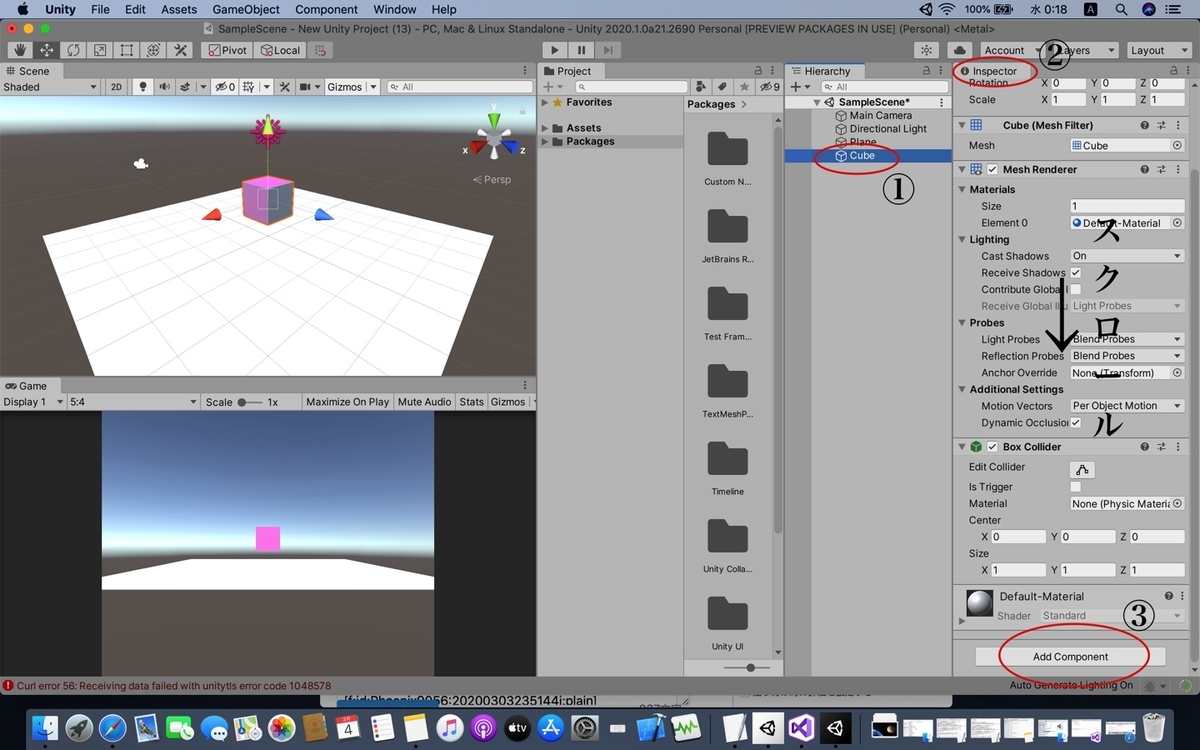Click the Mesh object picker circle
This screenshot has height=750, width=1200.
[1177, 145]
